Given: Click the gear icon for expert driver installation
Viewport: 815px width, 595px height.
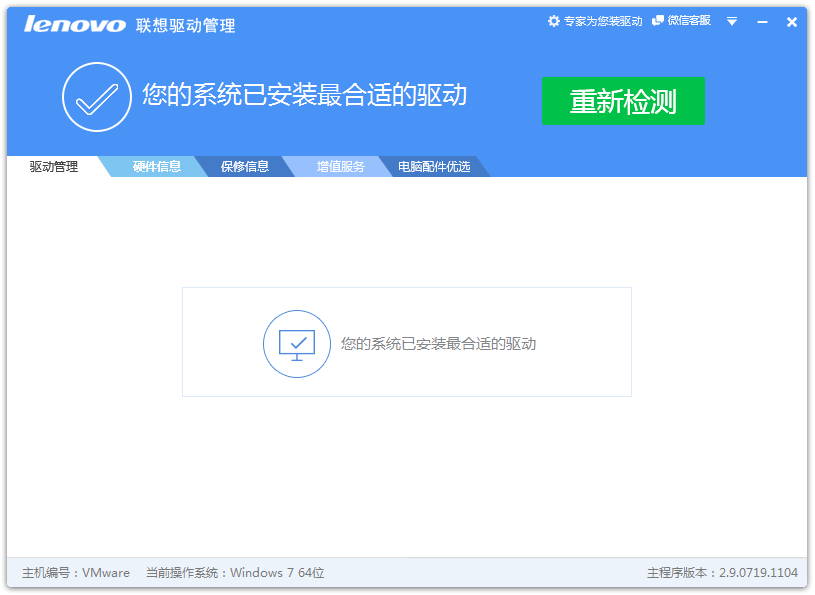Looking at the screenshot, I should [554, 21].
